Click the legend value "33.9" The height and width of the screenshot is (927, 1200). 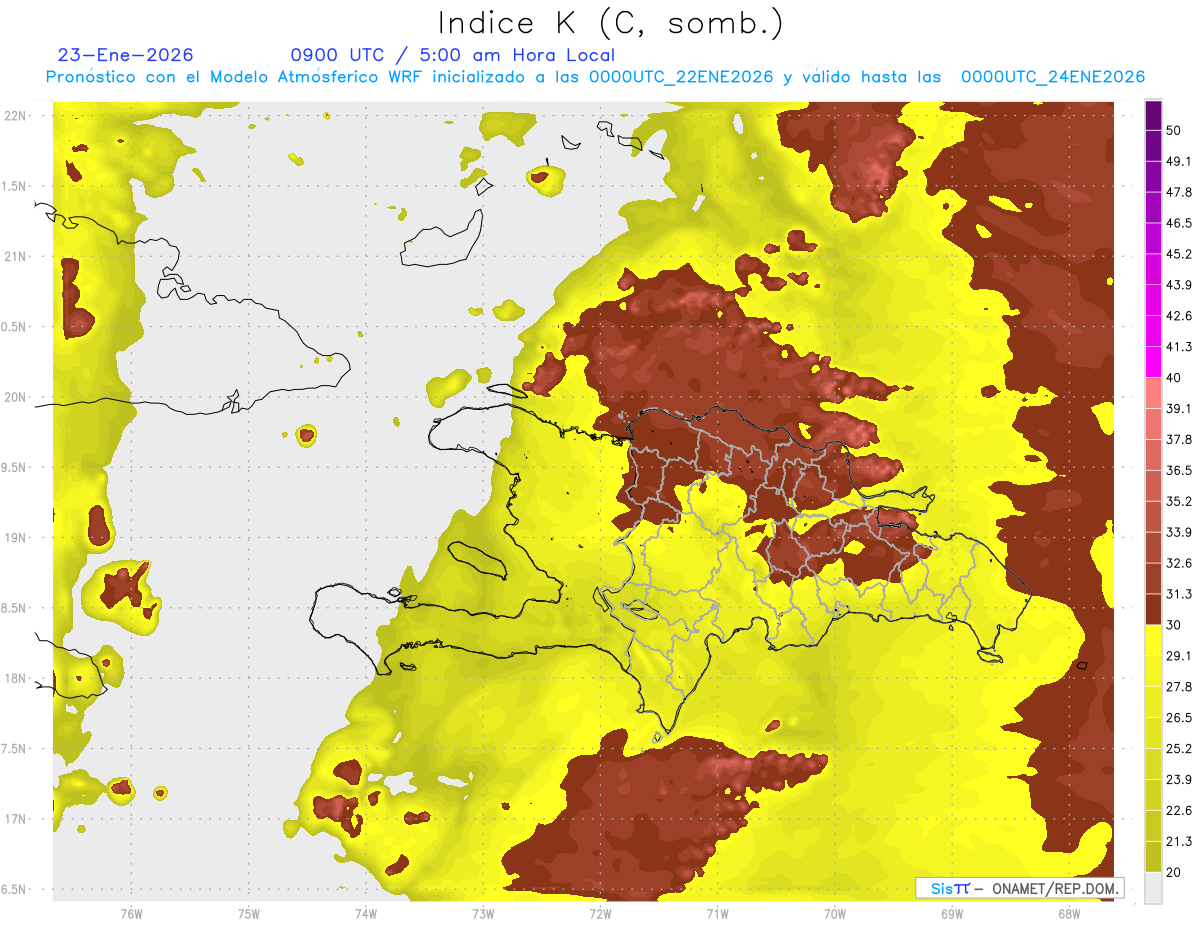[1178, 532]
